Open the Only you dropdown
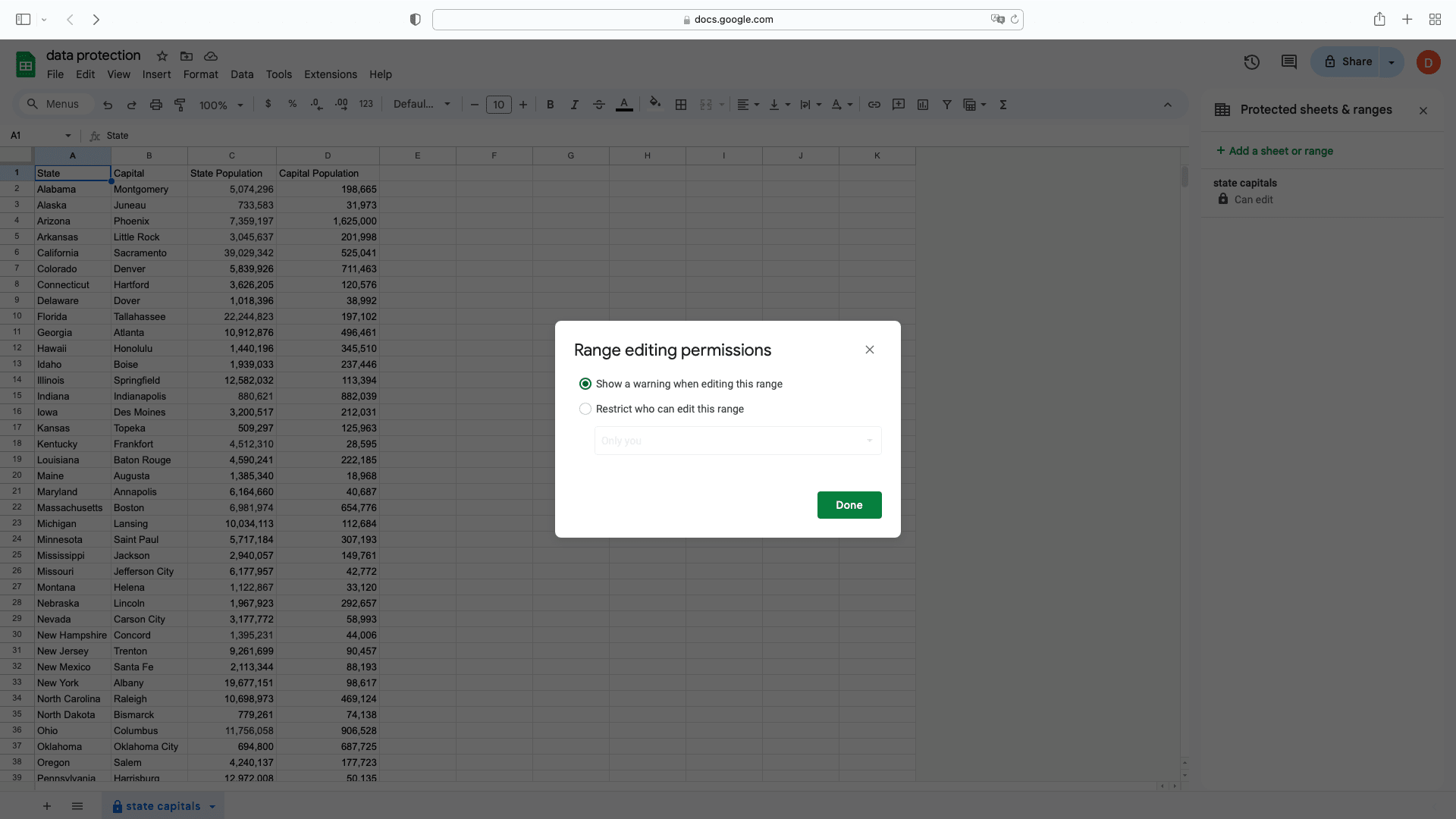1456x819 pixels. click(737, 441)
